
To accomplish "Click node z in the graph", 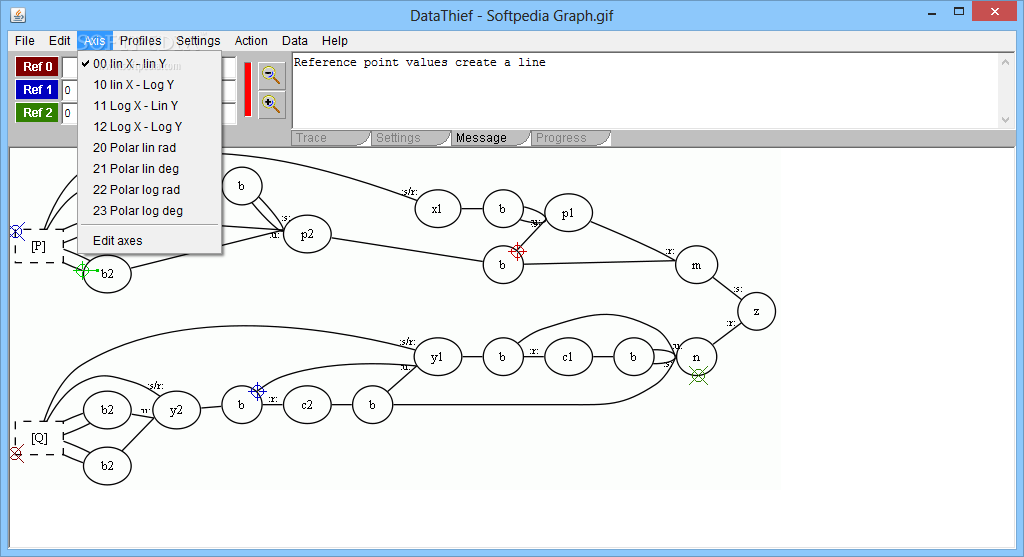I will [x=756, y=311].
